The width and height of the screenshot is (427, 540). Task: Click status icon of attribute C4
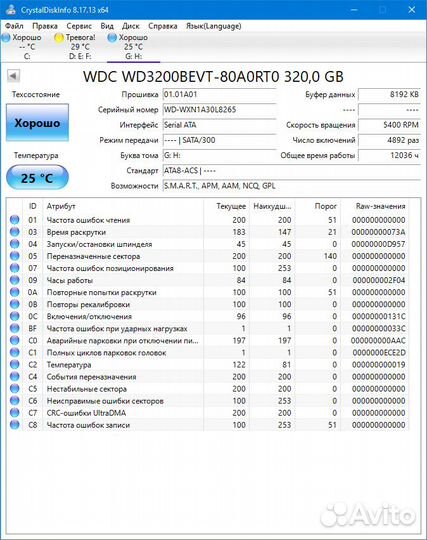click(14, 376)
